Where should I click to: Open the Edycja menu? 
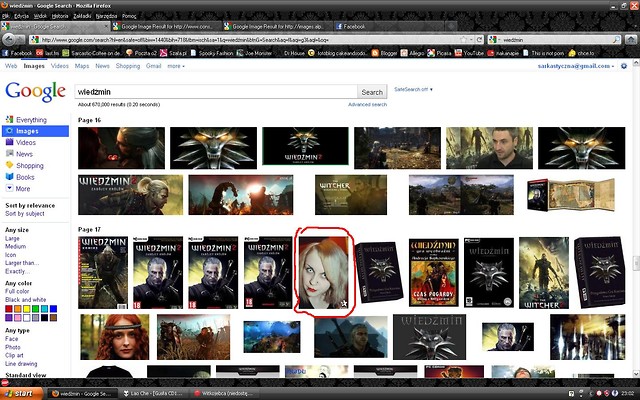(21, 16)
